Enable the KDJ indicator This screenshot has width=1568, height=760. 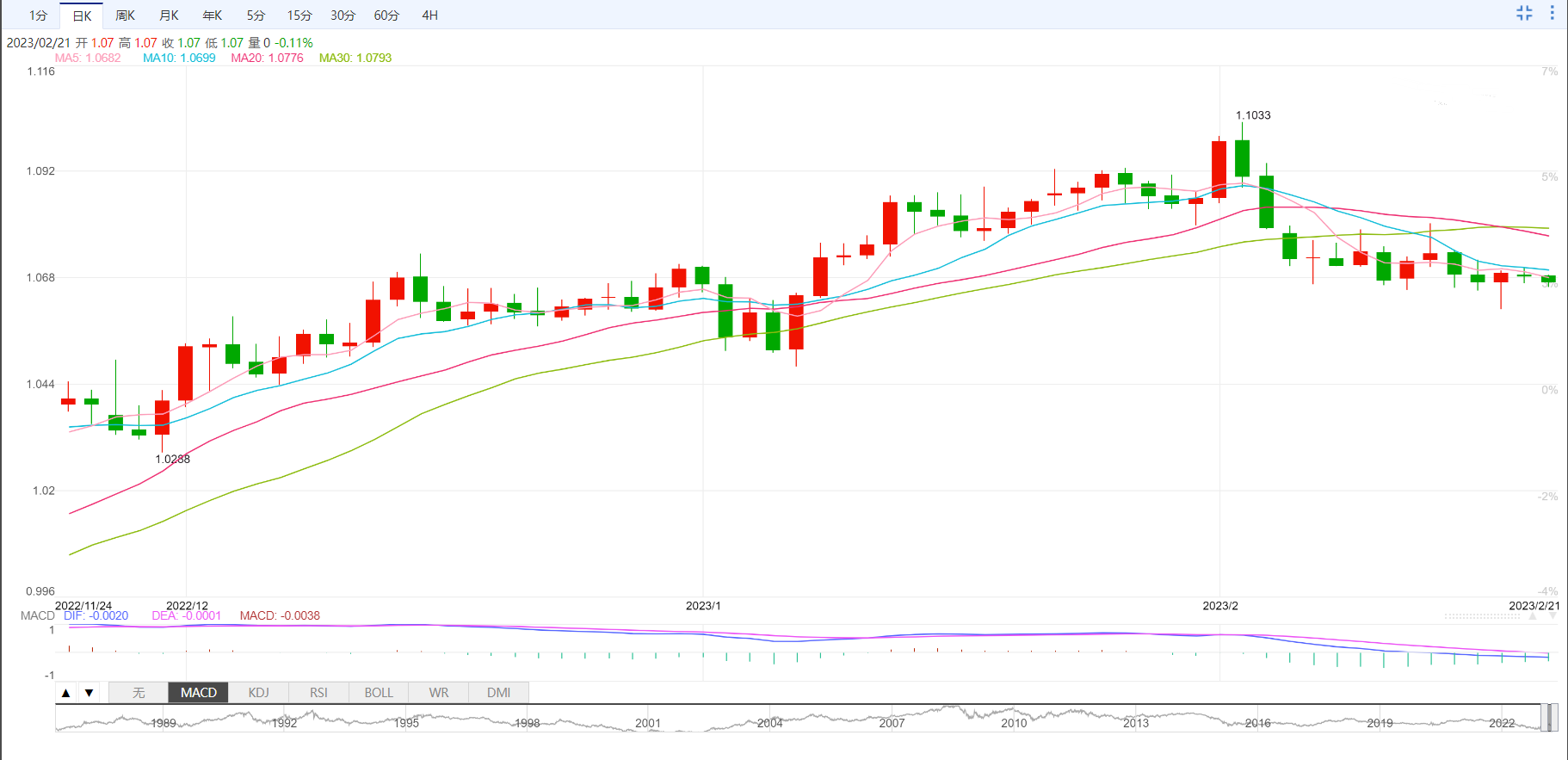click(x=258, y=693)
